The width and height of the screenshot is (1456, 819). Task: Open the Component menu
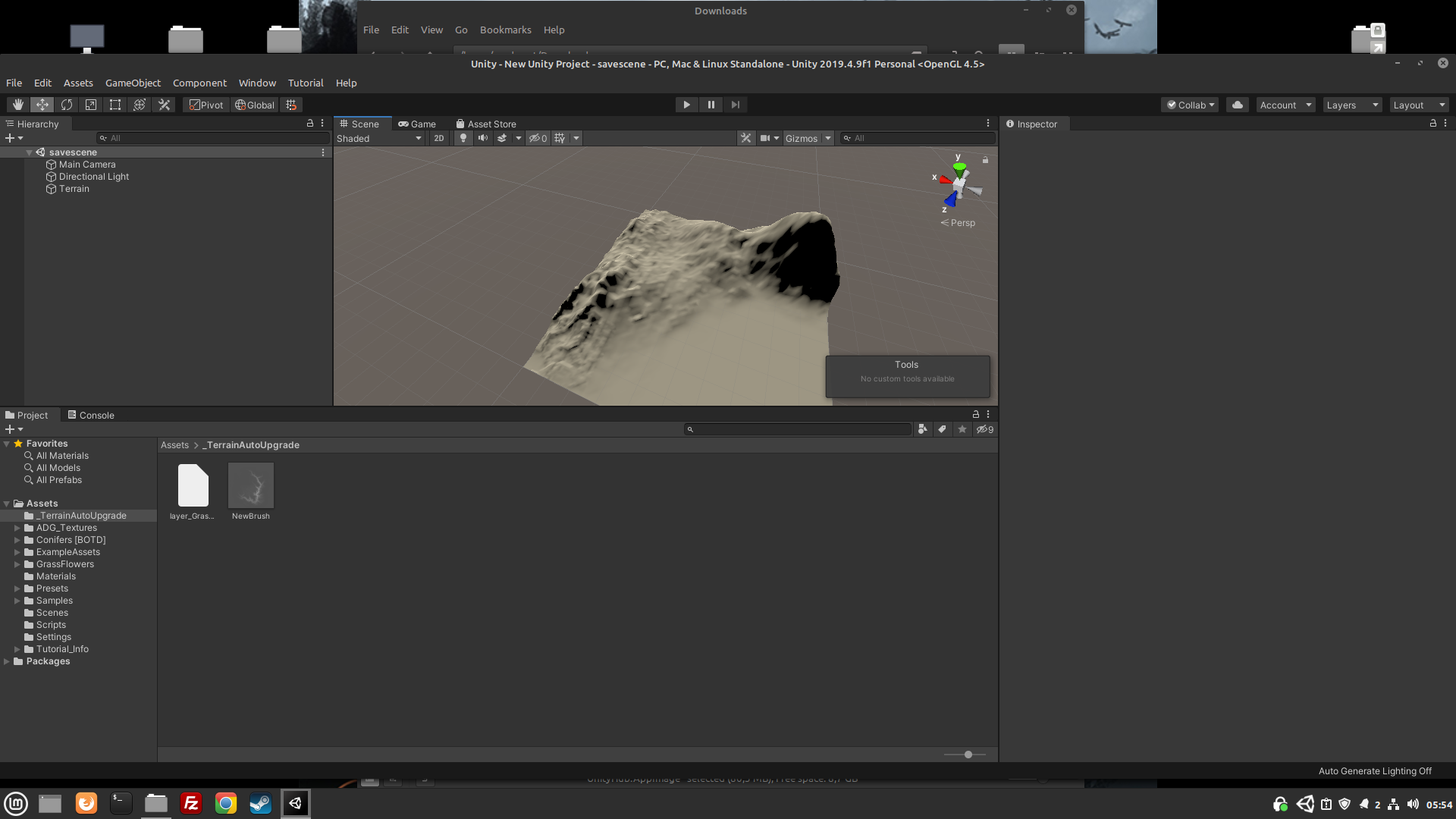click(199, 83)
